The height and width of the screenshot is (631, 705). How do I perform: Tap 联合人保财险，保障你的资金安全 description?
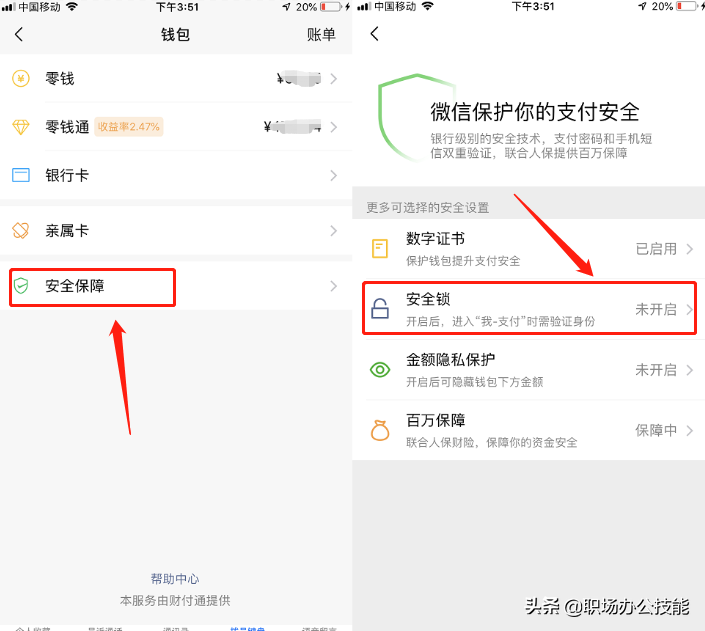click(492, 443)
